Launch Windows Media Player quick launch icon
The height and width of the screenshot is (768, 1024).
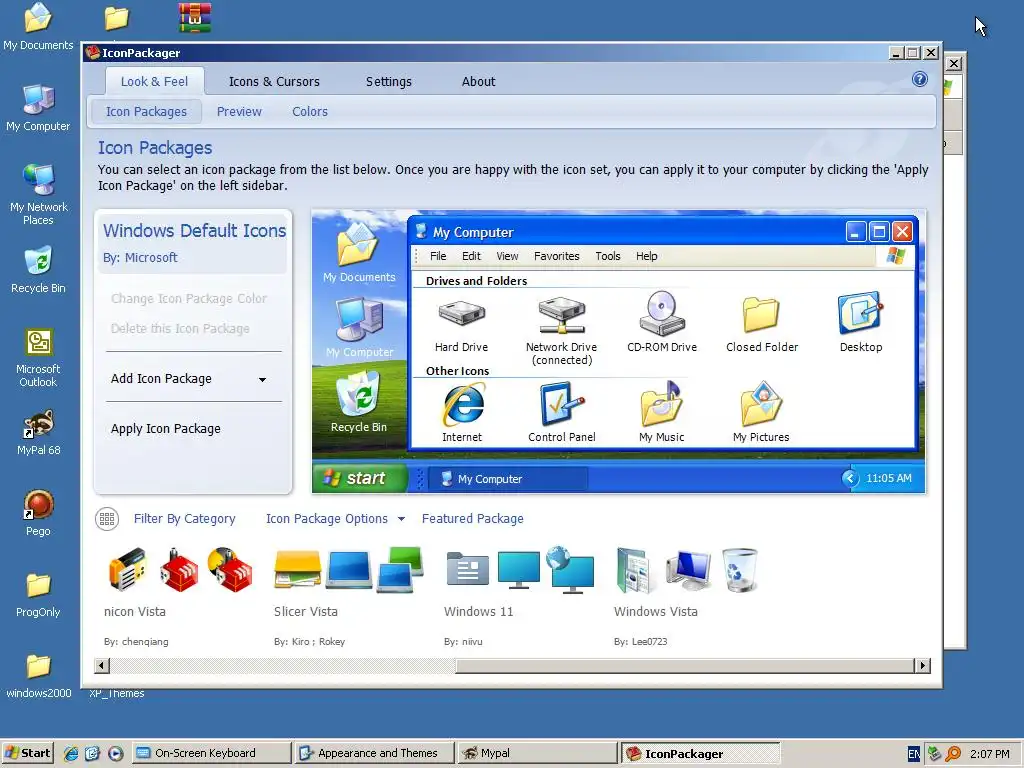point(115,753)
